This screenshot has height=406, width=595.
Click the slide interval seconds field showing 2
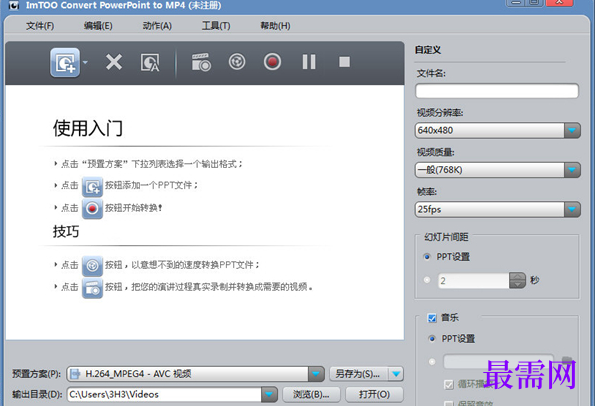point(473,280)
